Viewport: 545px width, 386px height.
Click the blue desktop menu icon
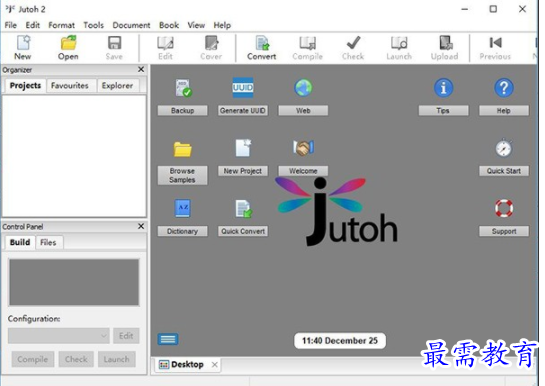click(168, 339)
